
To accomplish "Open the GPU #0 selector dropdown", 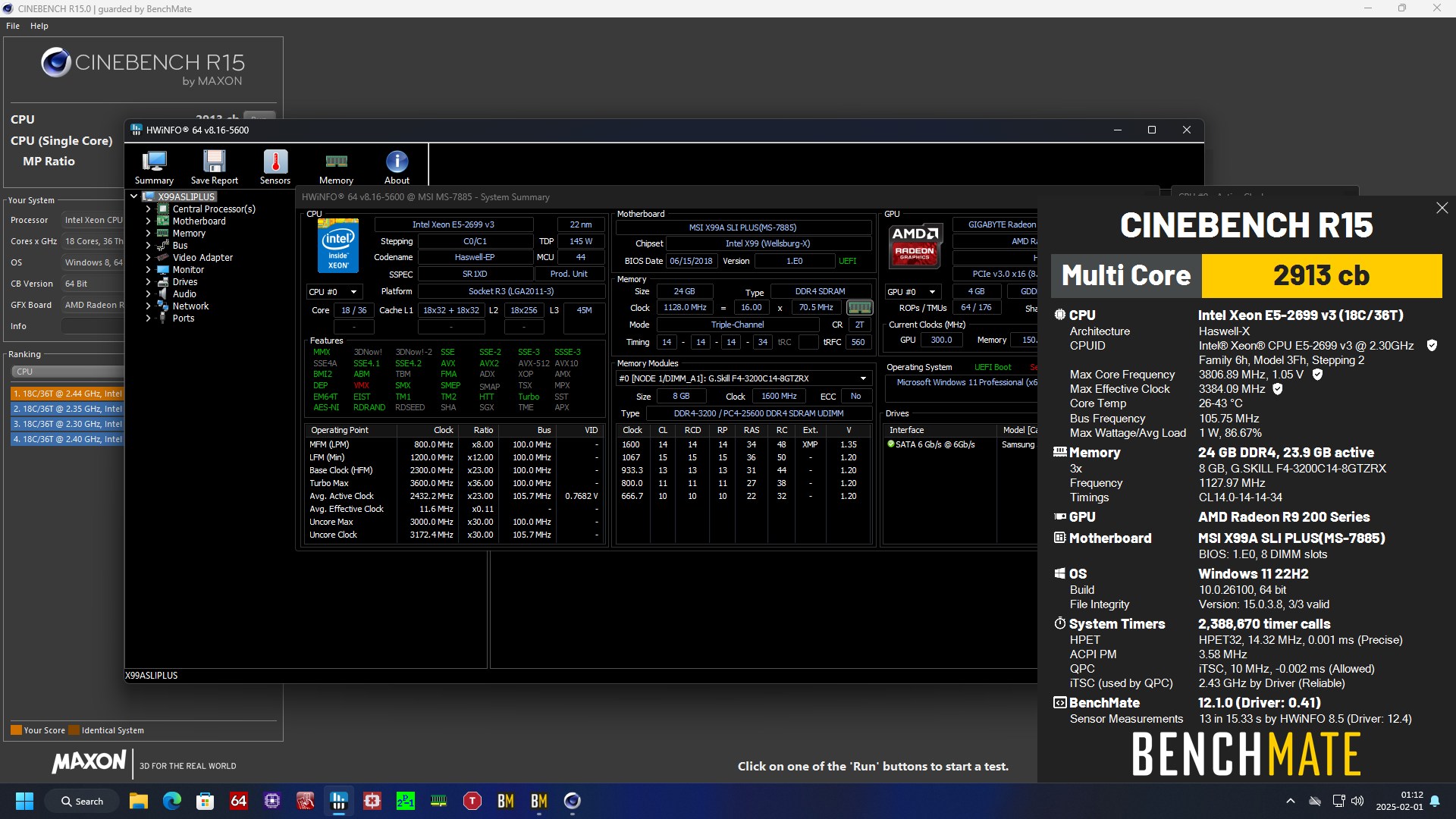I will click(912, 292).
